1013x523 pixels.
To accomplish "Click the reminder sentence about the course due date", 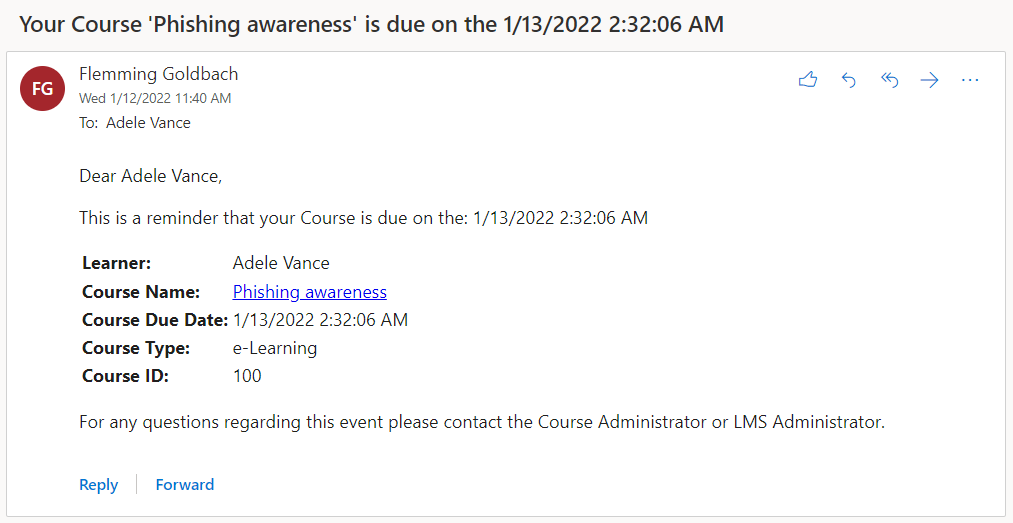I will 363,218.
